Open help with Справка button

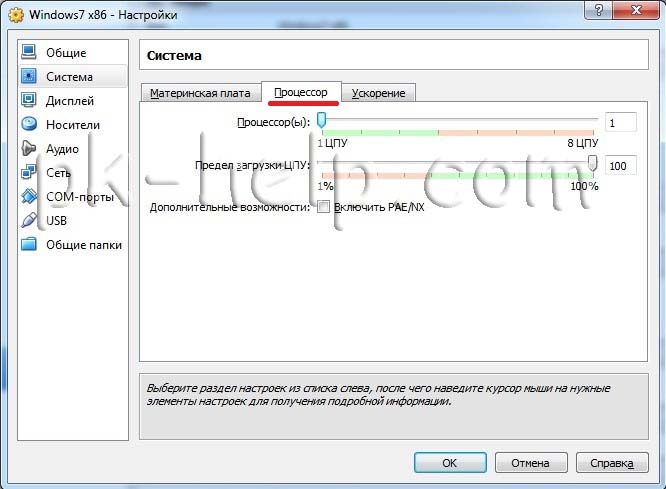612,463
